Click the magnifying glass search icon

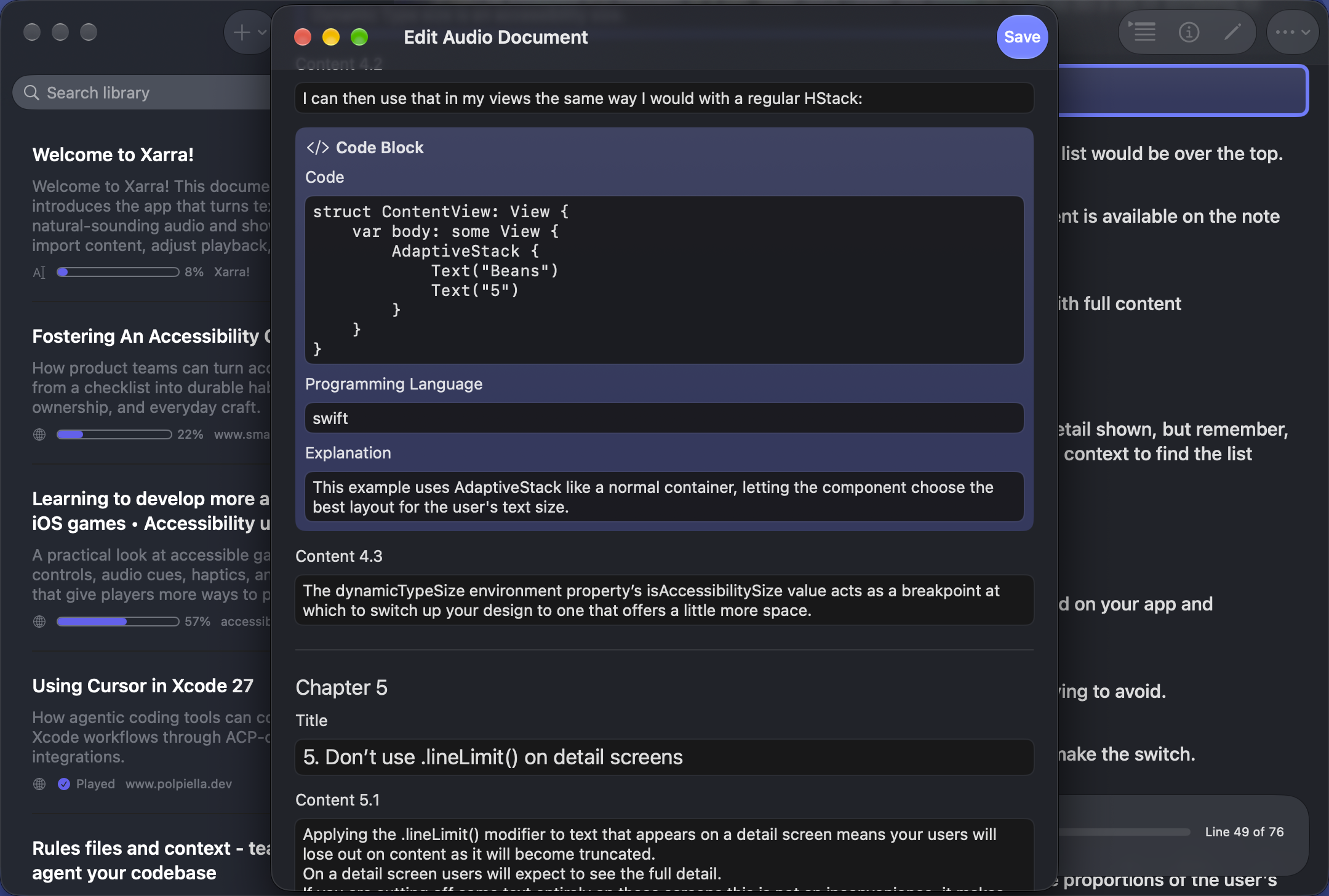click(x=31, y=93)
